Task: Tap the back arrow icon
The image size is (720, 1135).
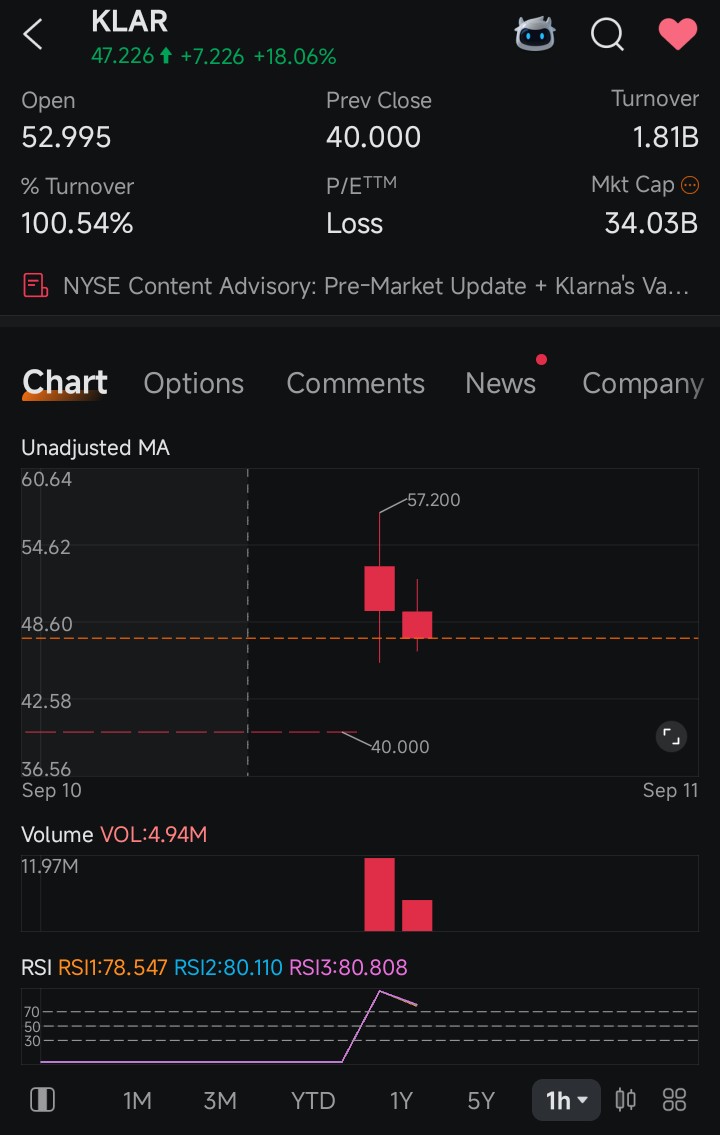Action: click(x=33, y=34)
